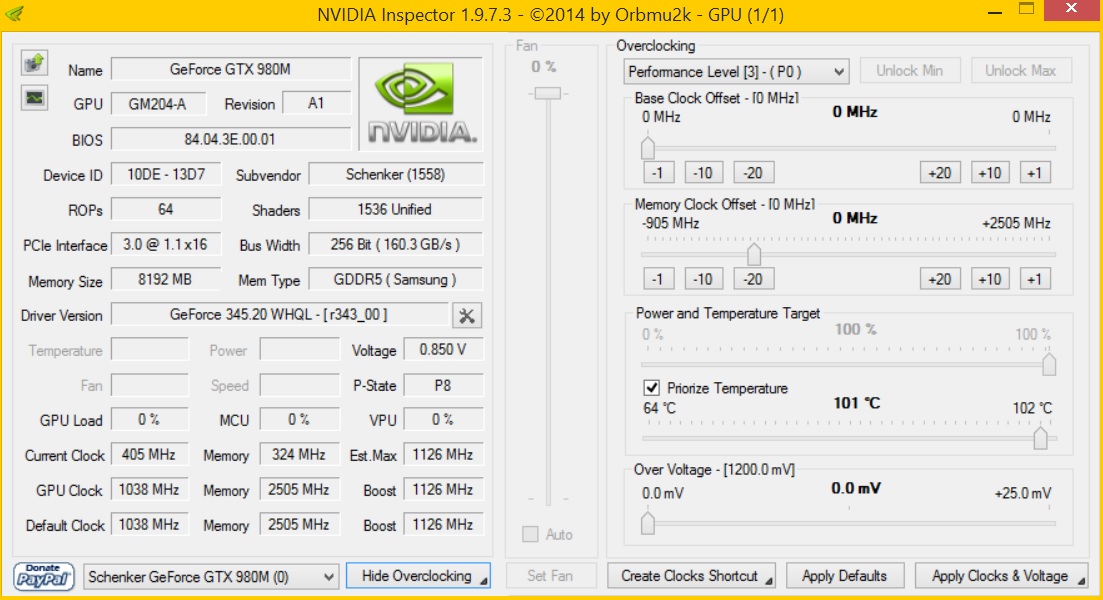
Task: Click Create Clocks Shortcut
Action: click(691, 576)
